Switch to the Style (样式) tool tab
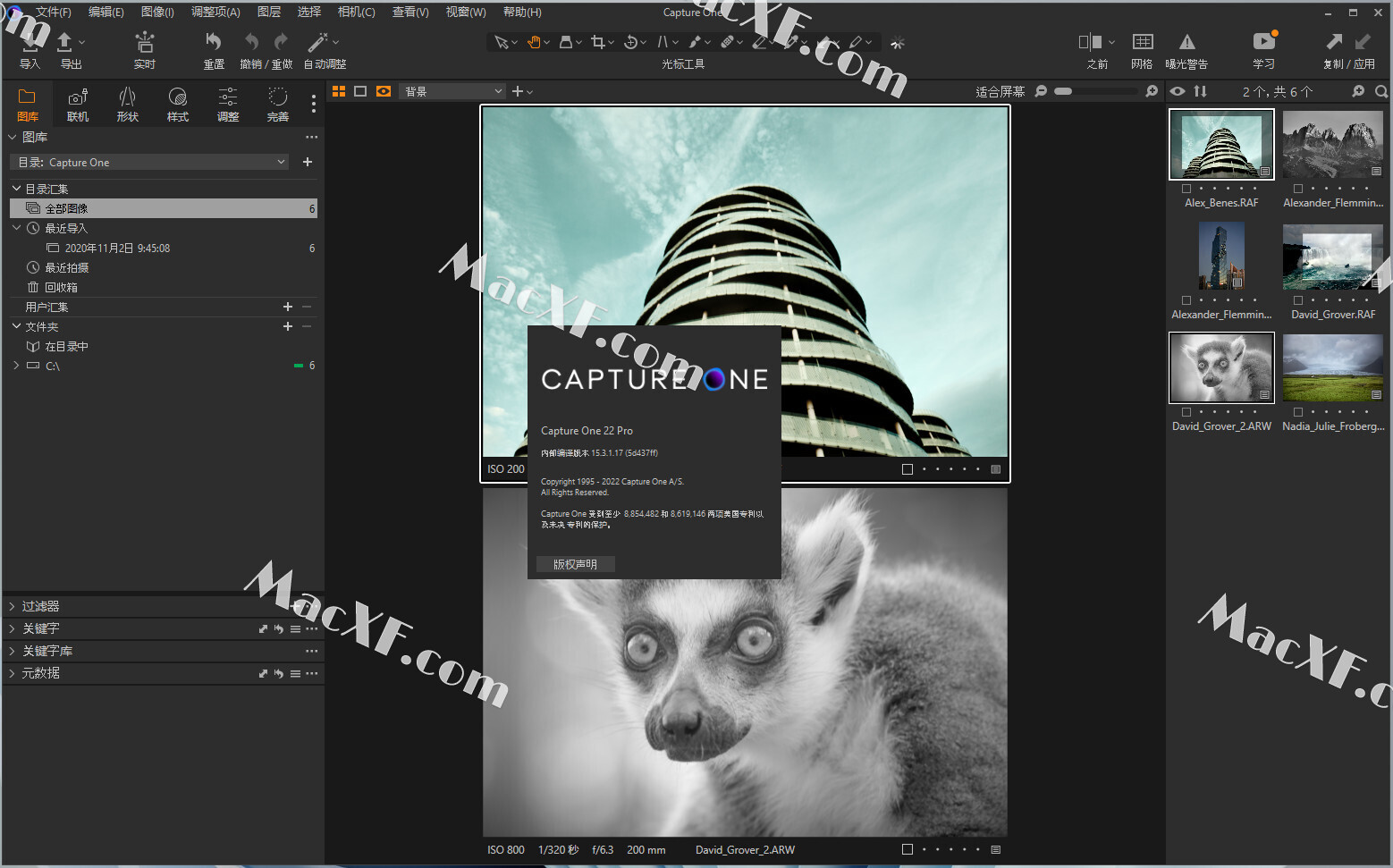 178,105
